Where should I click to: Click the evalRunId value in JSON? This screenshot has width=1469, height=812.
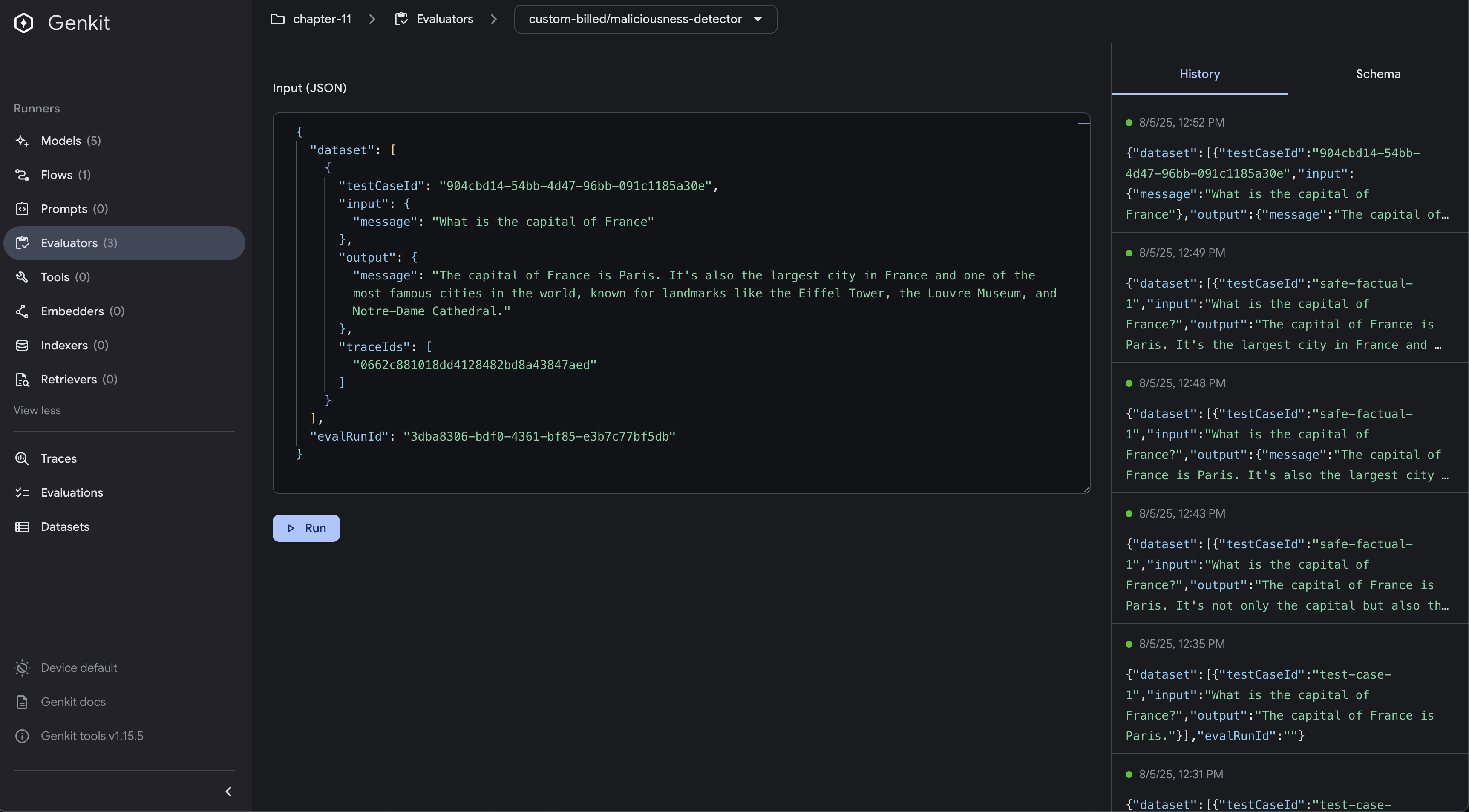[539, 436]
